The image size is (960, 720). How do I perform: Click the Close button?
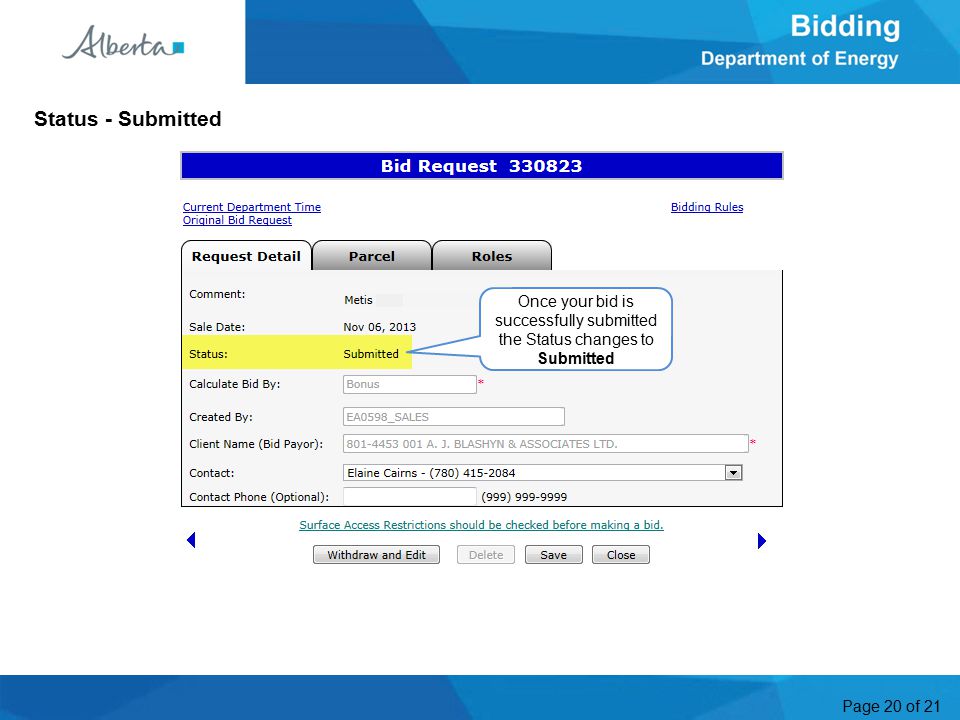pyautogui.click(x=621, y=555)
